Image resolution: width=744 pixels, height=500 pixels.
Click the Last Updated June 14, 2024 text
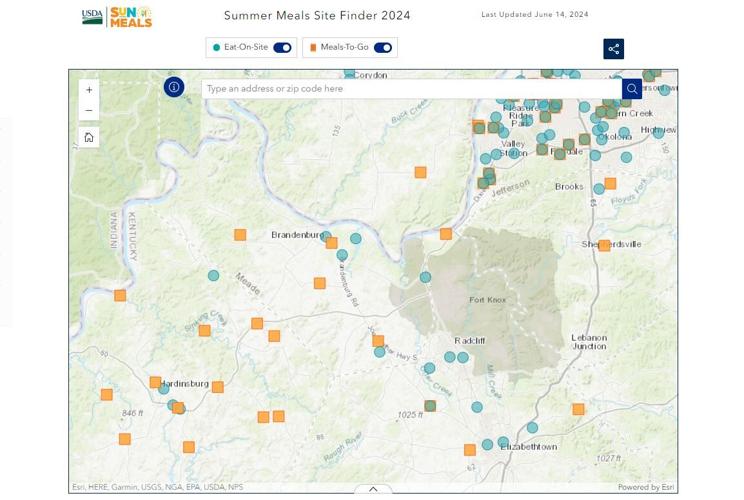click(535, 15)
